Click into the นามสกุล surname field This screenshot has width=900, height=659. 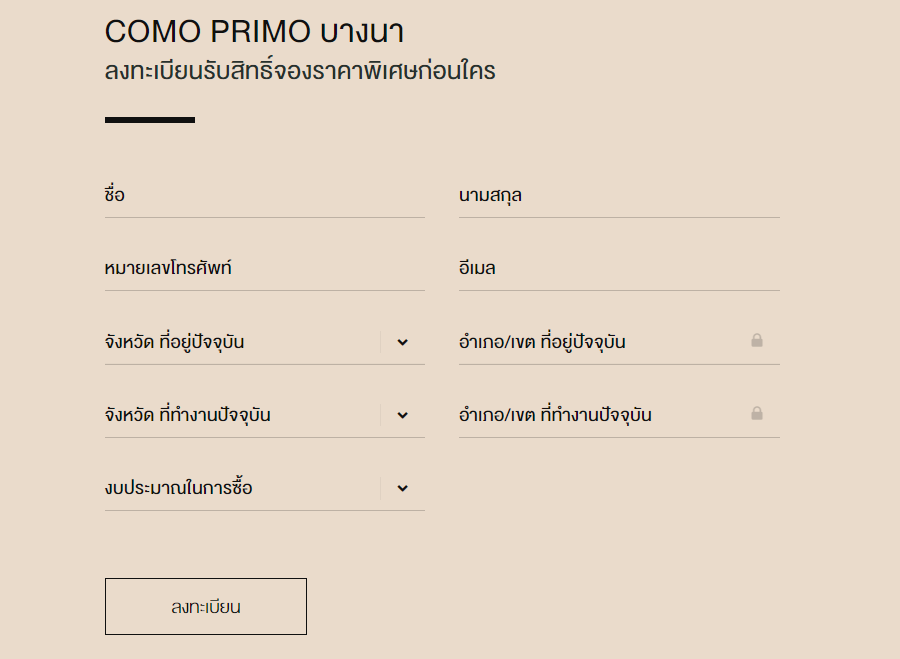(618, 196)
